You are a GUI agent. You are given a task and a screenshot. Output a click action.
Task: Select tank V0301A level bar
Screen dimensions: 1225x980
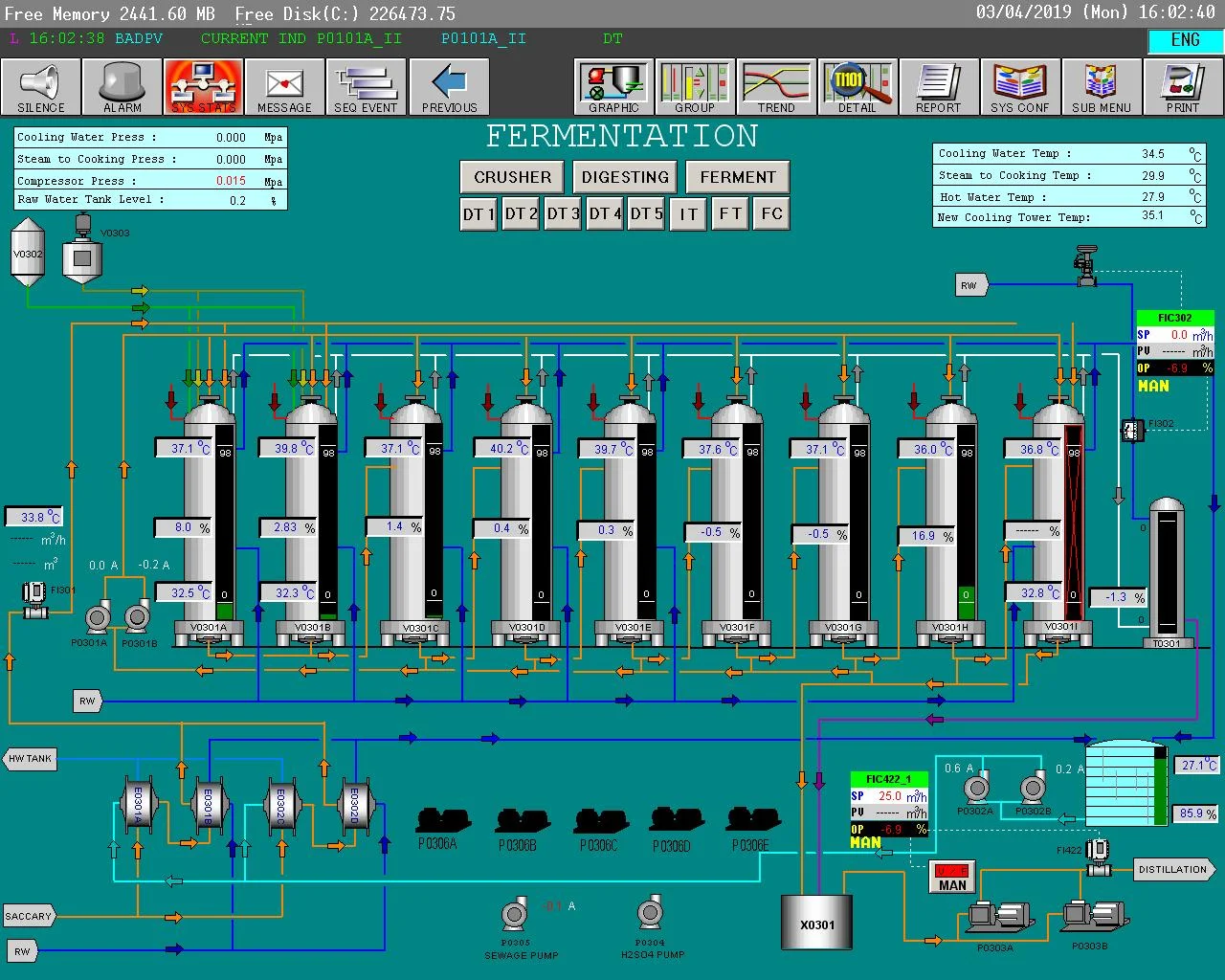(x=225, y=523)
